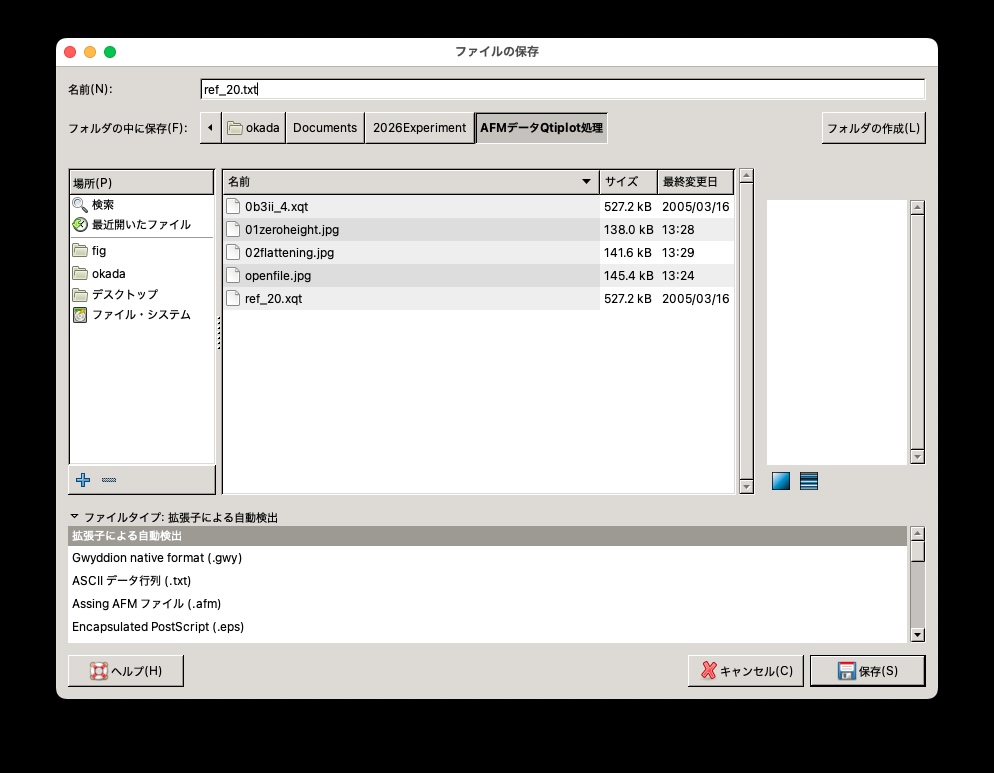Click the okada folder icon in Places sidebar
Viewport: 994px width, 773px height.
click(80, 273)
